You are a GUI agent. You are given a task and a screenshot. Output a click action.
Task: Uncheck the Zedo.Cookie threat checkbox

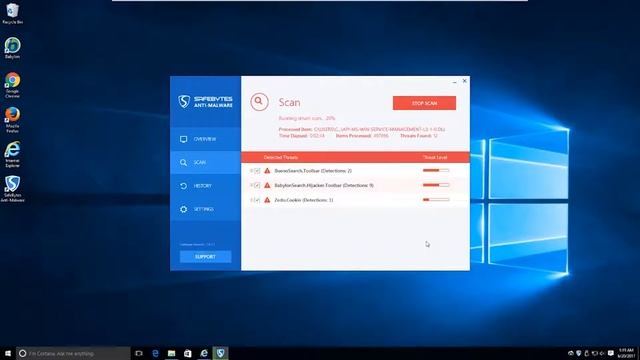point(257,200)
